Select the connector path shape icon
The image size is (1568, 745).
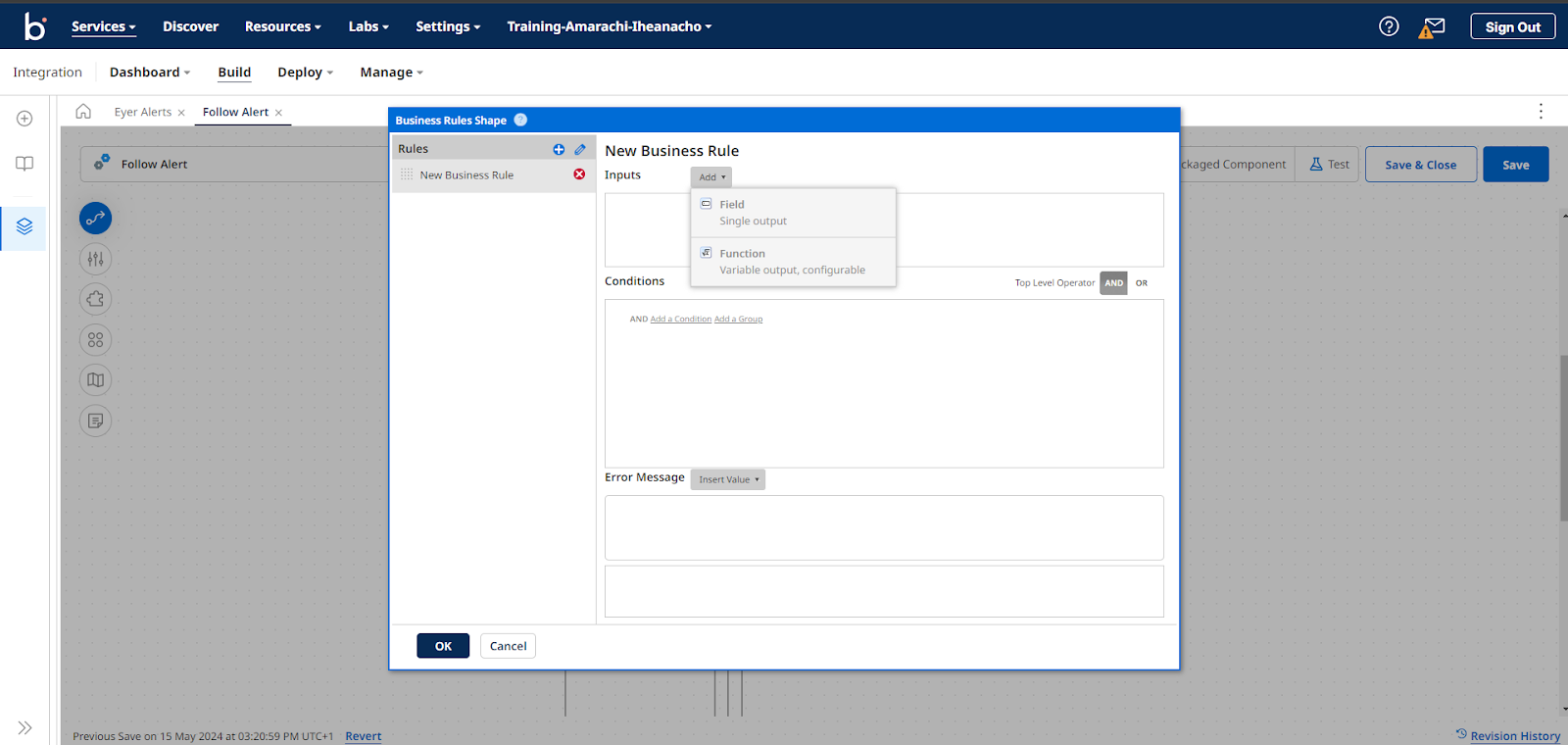tap(95, 219)
